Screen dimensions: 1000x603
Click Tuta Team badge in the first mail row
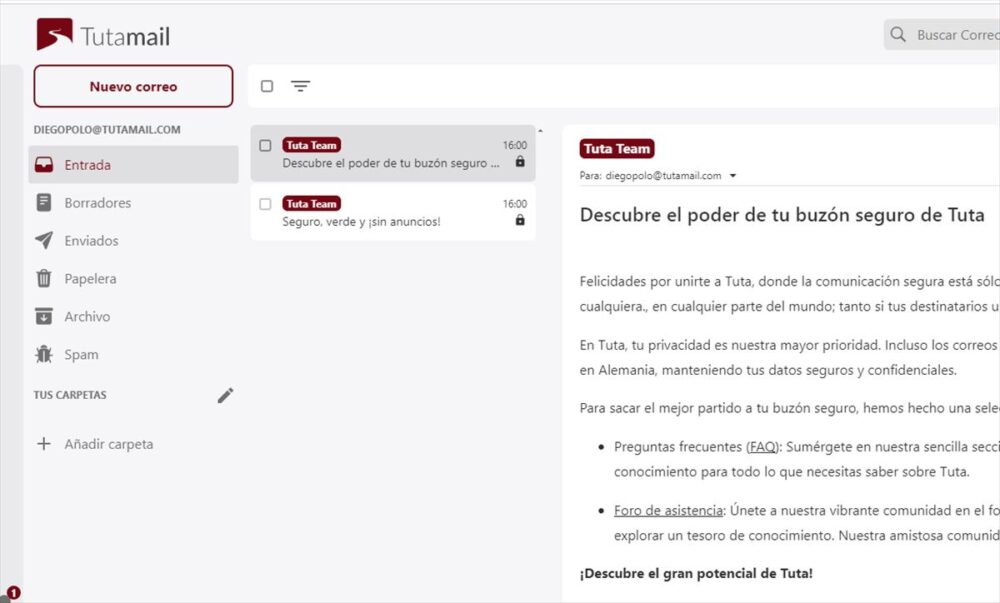coord(311,145)
